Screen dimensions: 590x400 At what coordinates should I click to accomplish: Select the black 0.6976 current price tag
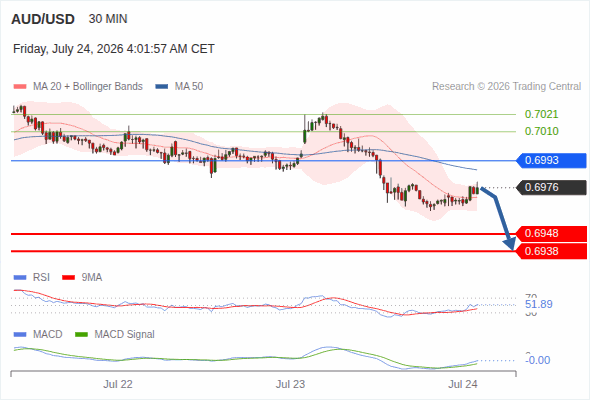[x=551, y=187]
